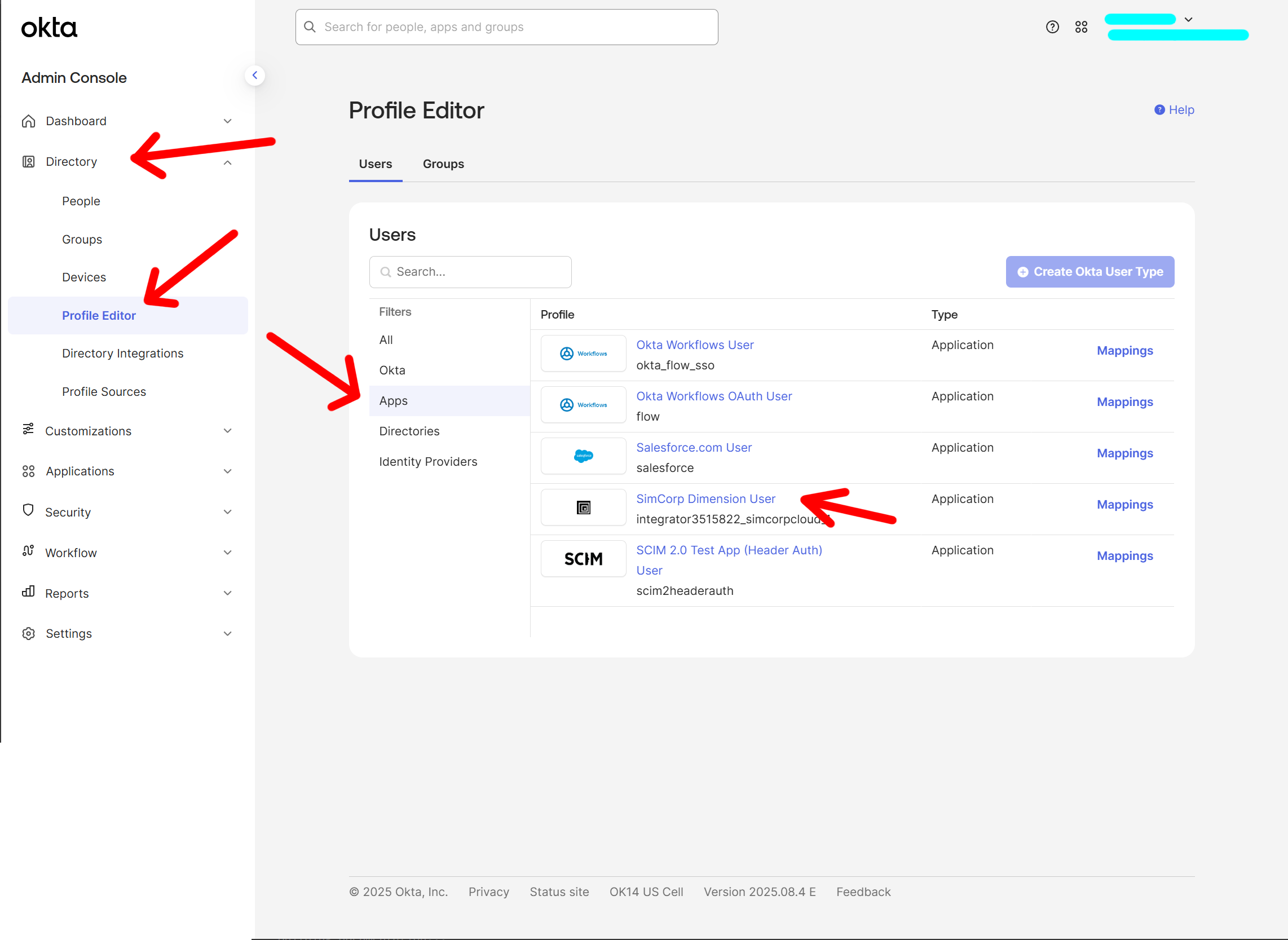Select the Users tab
The image size is (1288, 940).
(x=375, y=164)
